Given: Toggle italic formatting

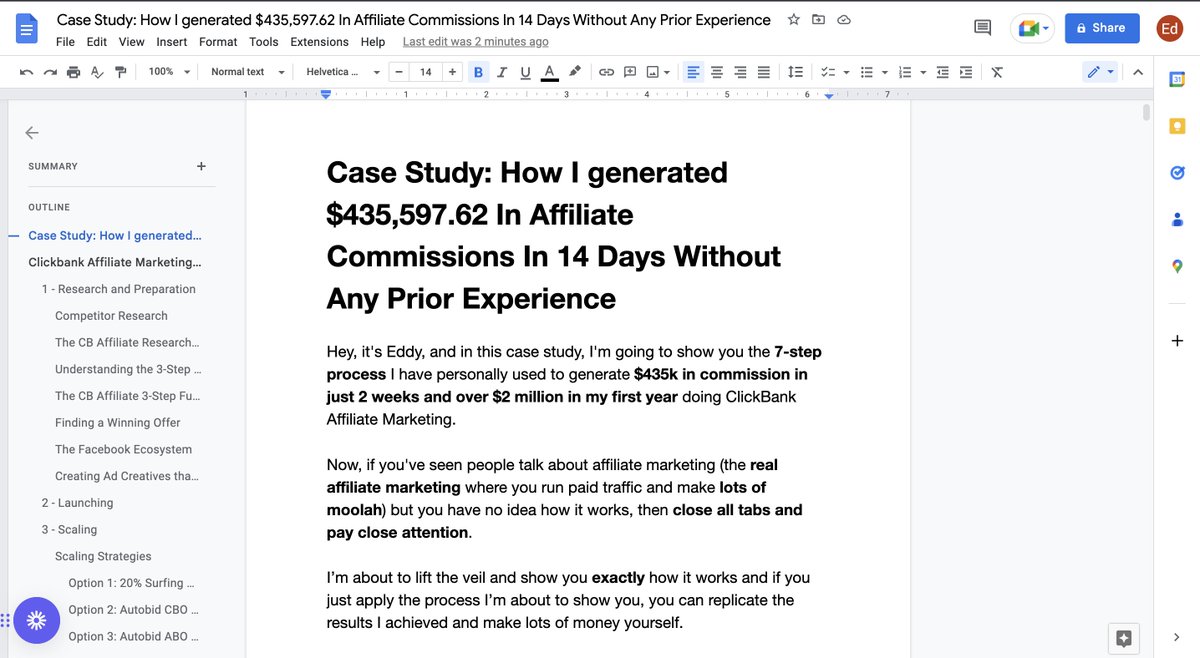Looking at the screenshot, I should 501,71.
